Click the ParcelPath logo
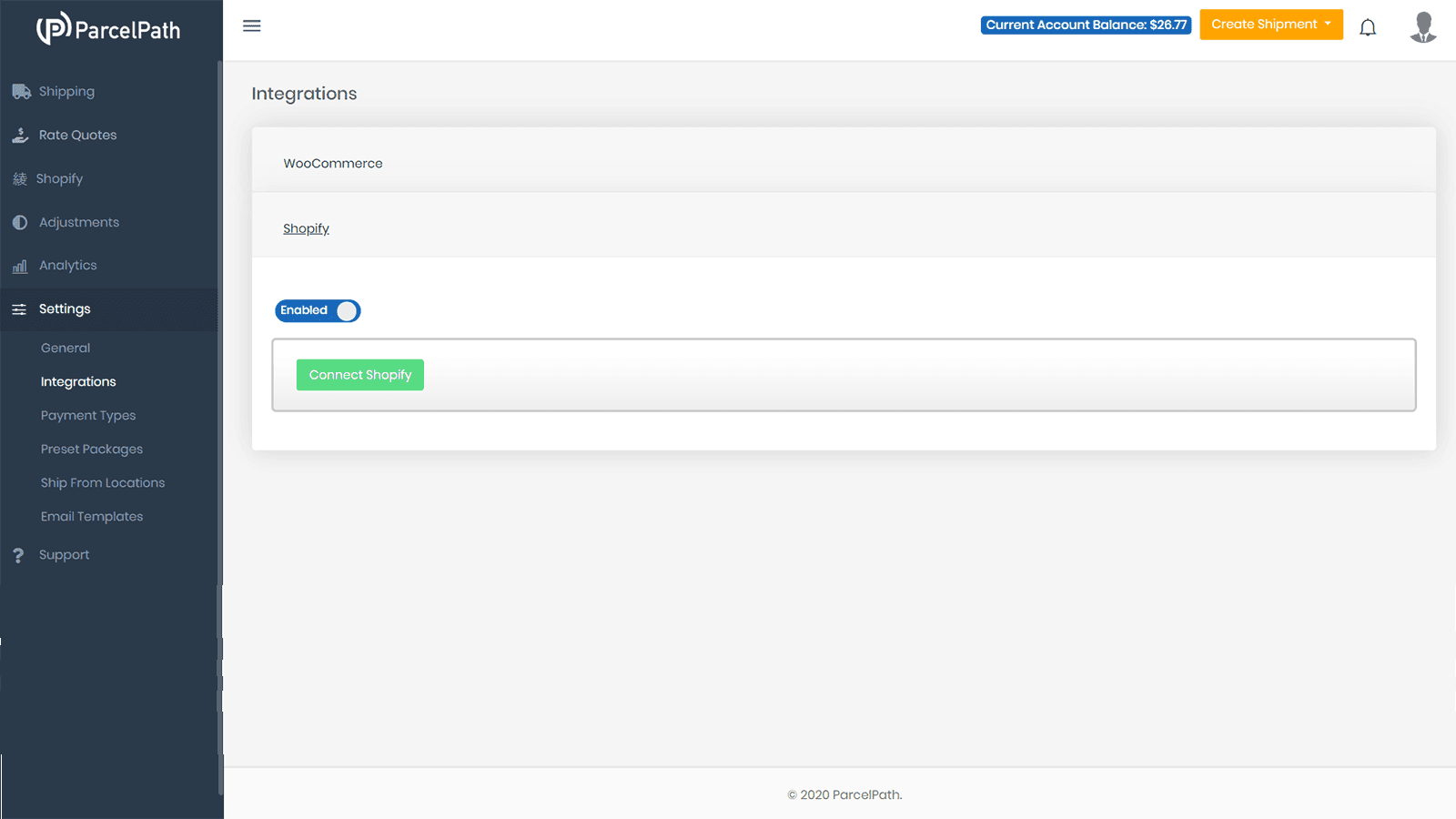The height and width of the screenshot is (819, 1456). (x=109, y=28)
